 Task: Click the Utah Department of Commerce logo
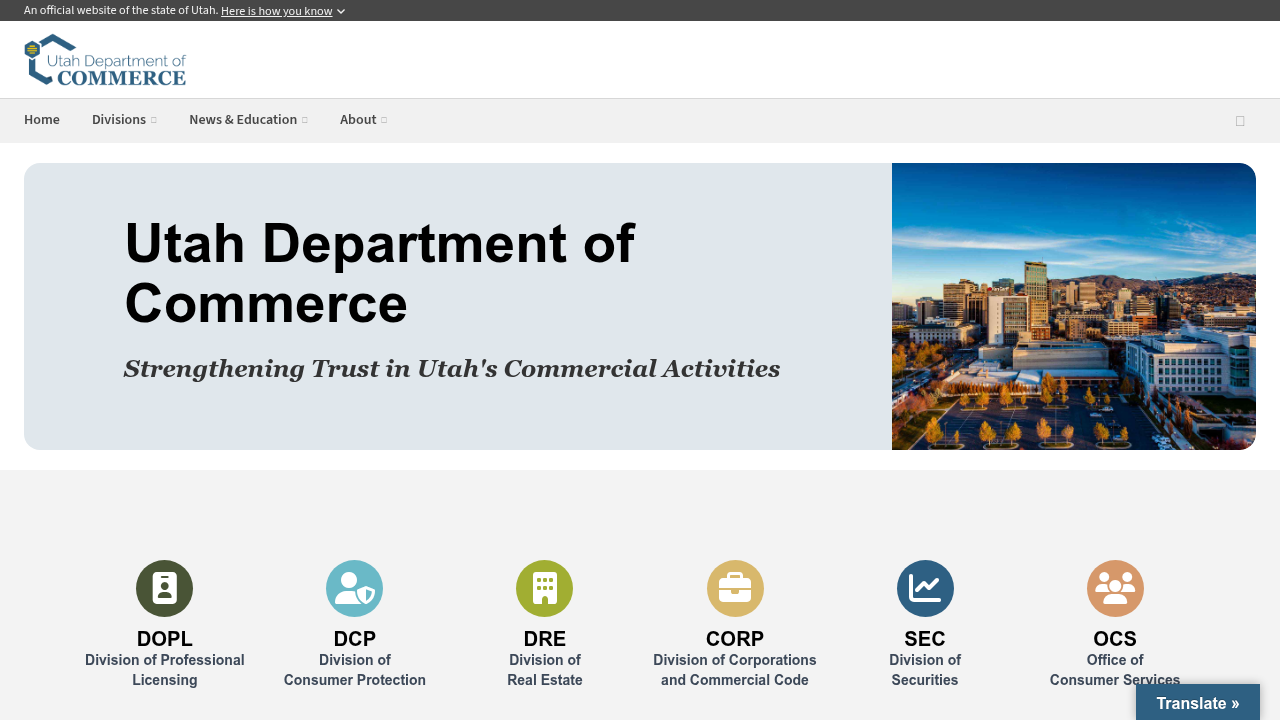105,60
